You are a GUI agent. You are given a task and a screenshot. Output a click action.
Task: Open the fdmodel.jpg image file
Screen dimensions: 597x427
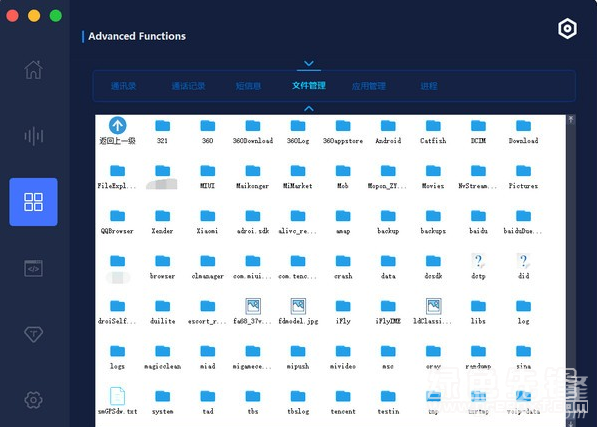298,312
